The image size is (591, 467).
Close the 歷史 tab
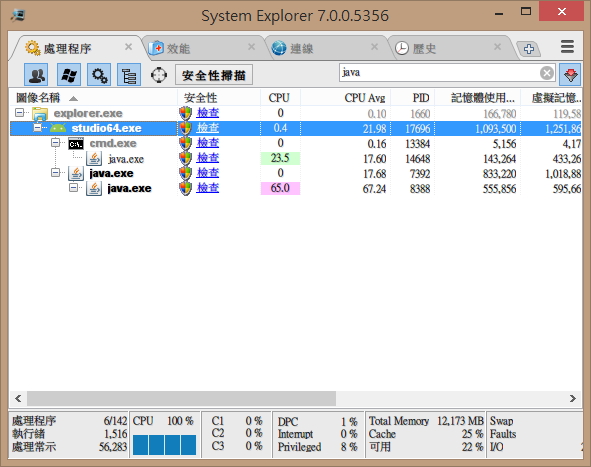coord(497,47)
